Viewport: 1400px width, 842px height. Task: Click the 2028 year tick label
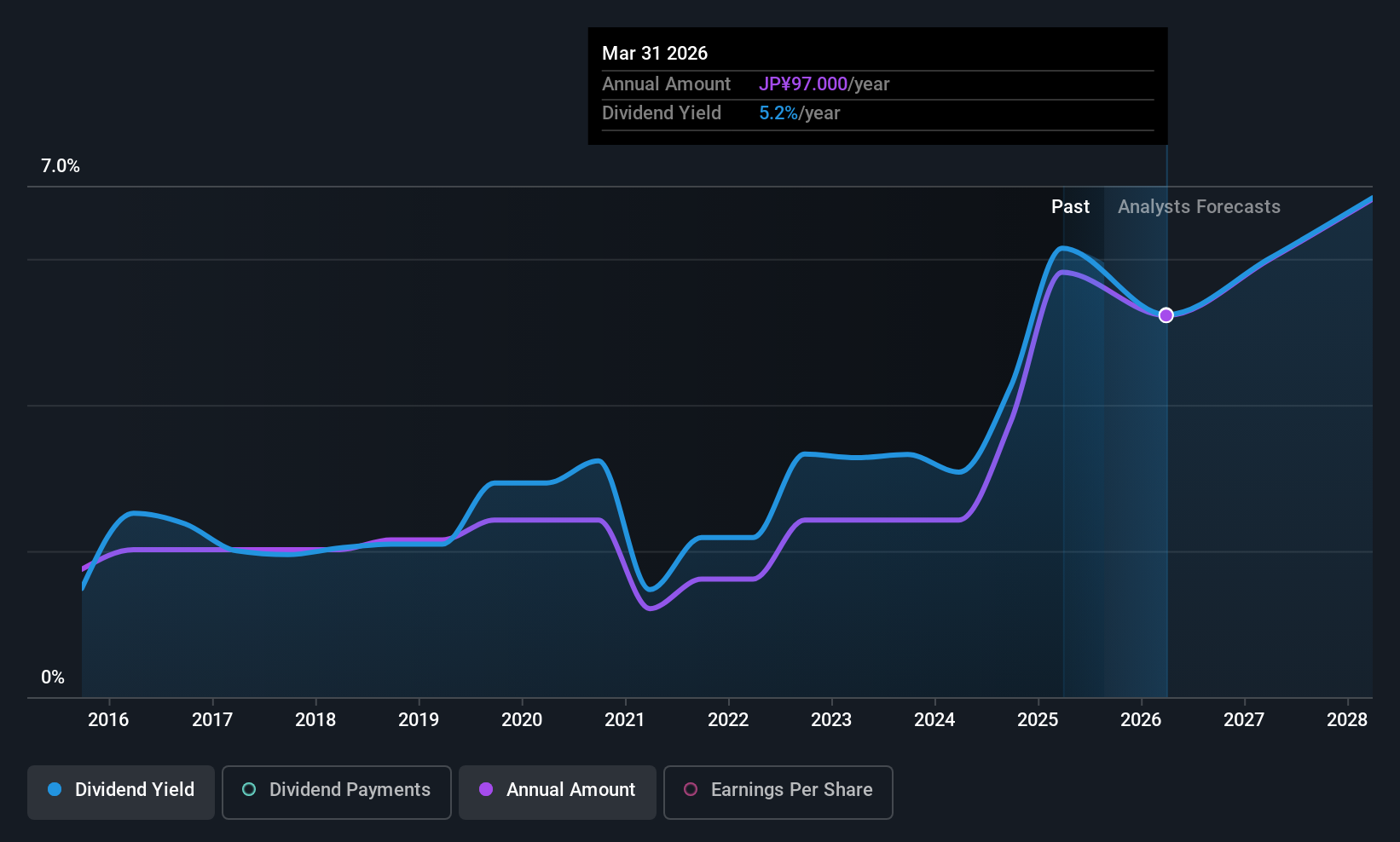[1347, 719]
